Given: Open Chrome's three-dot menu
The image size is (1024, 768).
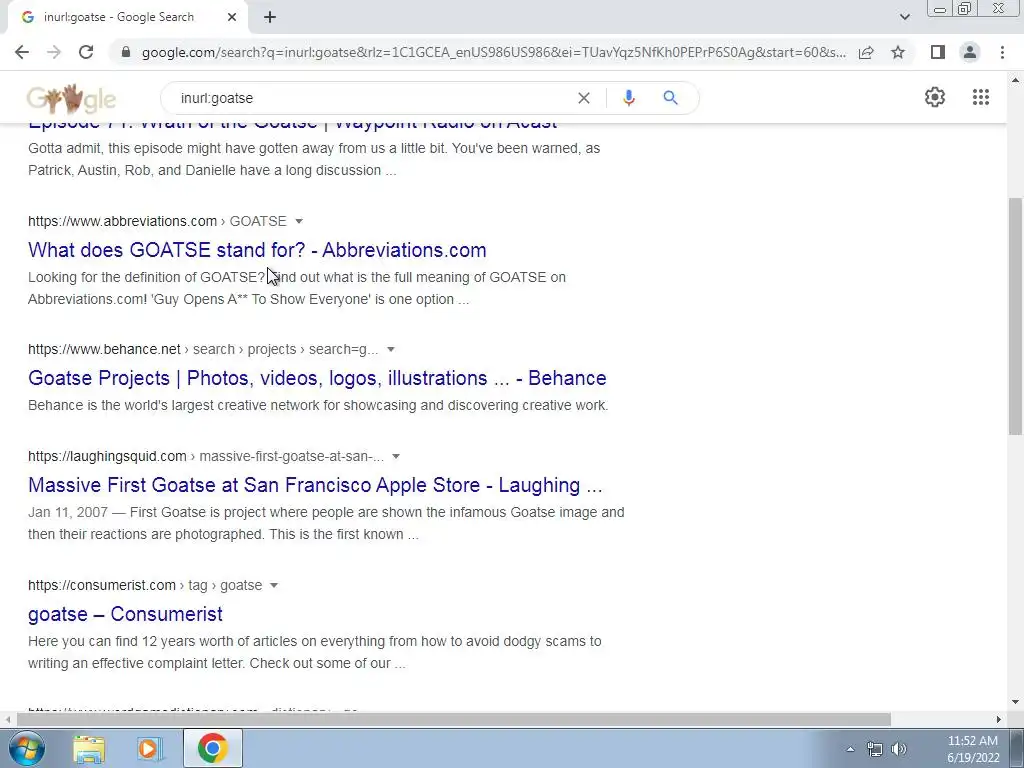Looking at the screenshot, I should [1002, 52].
